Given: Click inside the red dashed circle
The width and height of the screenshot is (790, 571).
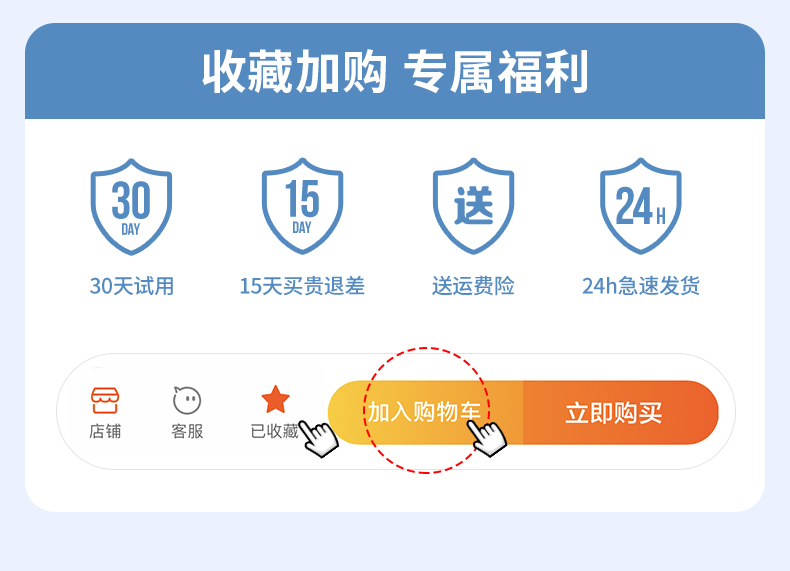Looking at the screenshot, I should pos(426,410).
